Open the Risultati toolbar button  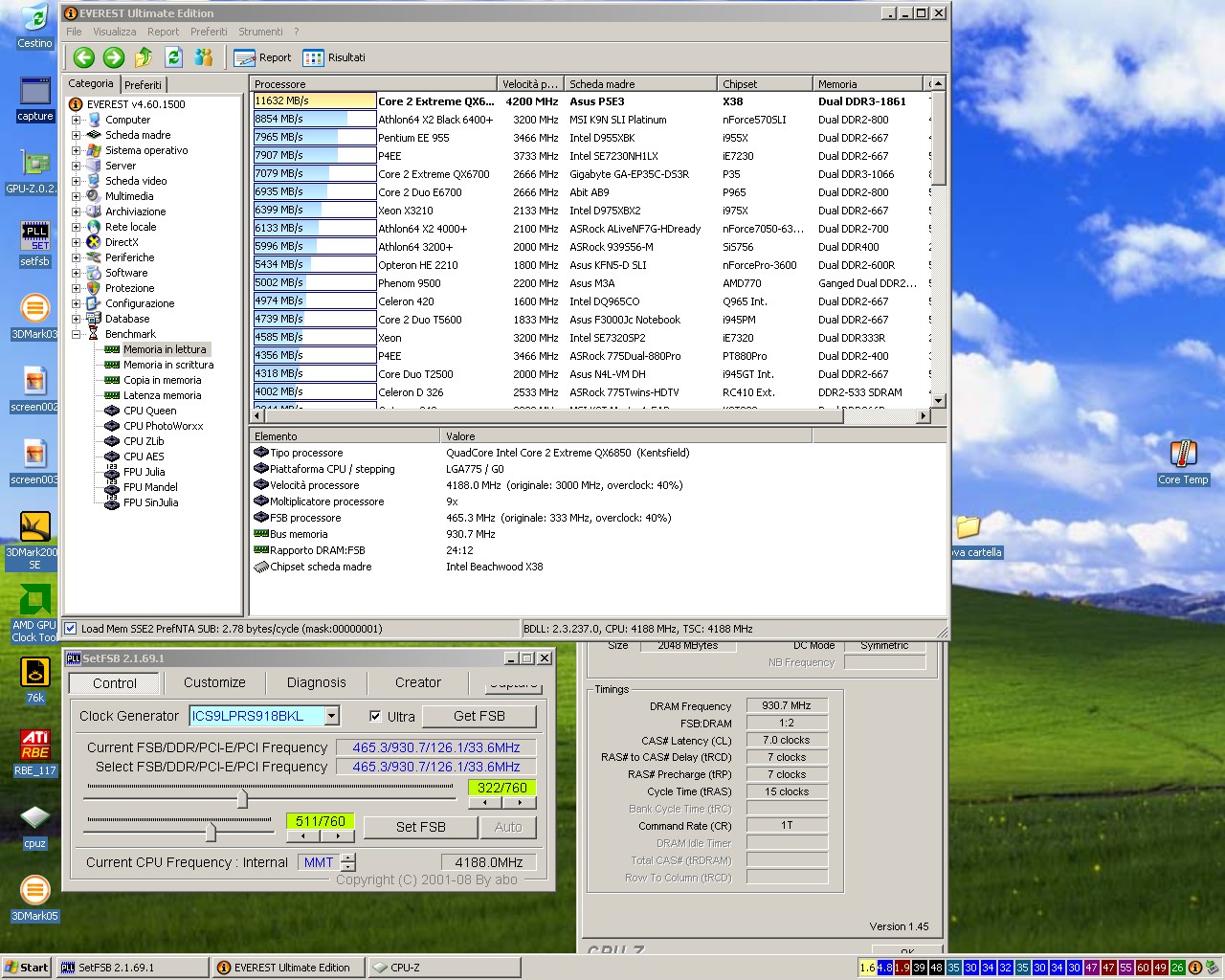click(x=334, y=57)
